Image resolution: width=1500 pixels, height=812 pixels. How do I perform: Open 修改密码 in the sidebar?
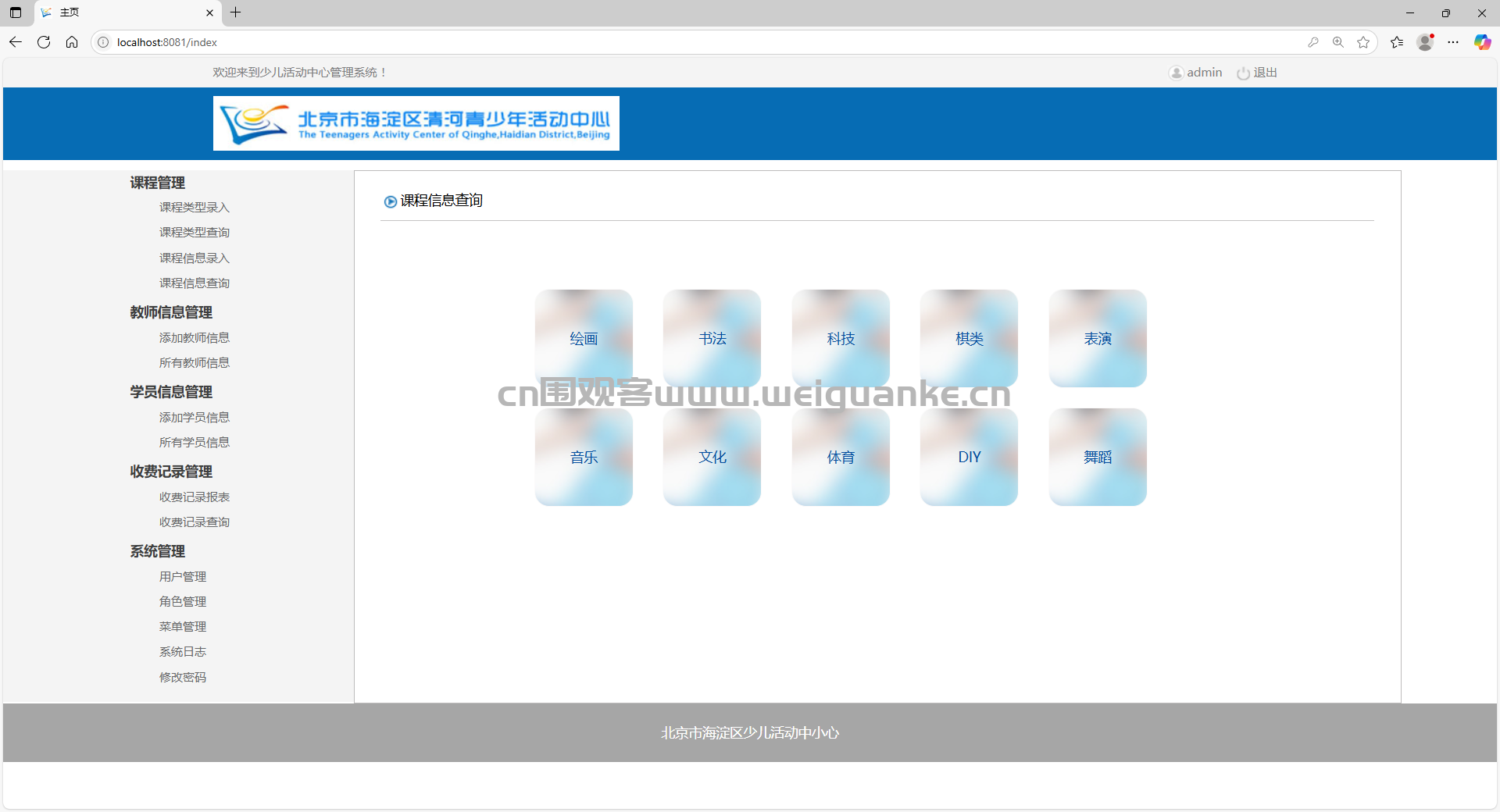point(183,677)
